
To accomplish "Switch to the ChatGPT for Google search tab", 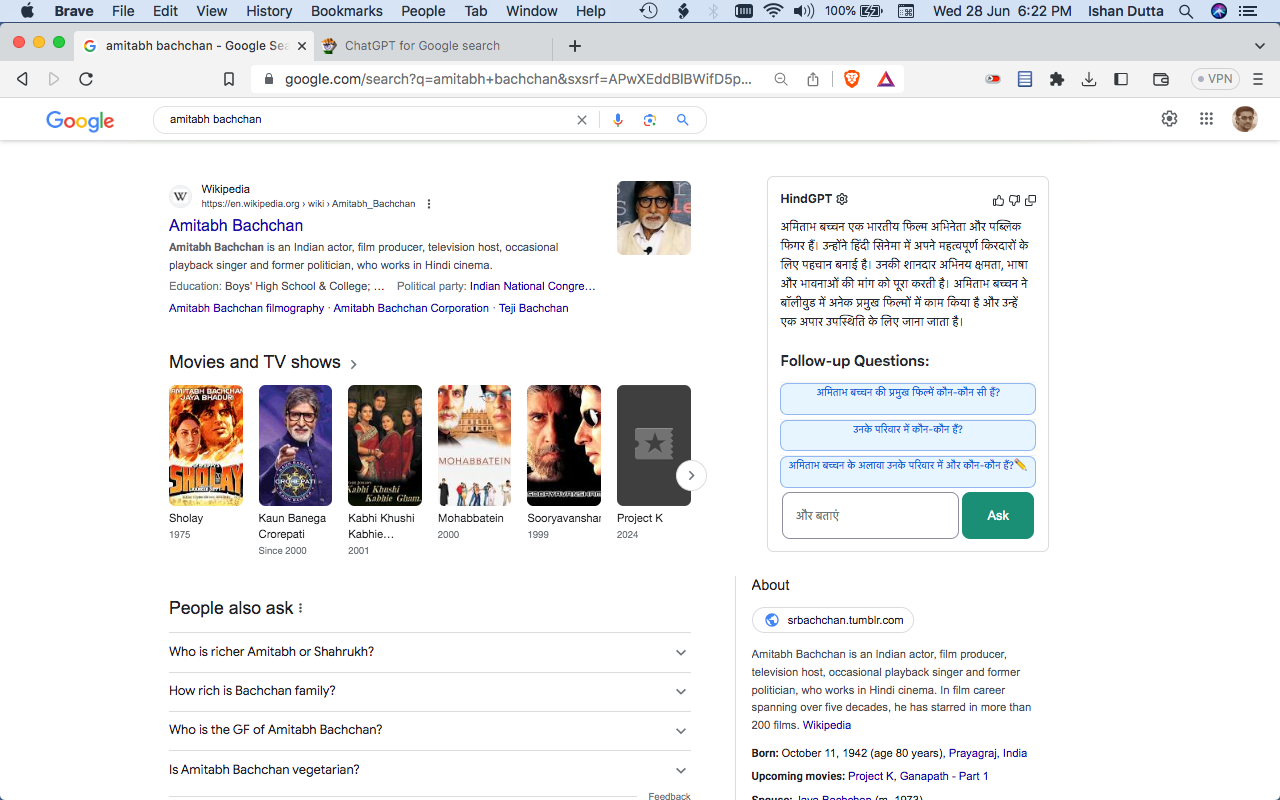I will coord(430,45).
